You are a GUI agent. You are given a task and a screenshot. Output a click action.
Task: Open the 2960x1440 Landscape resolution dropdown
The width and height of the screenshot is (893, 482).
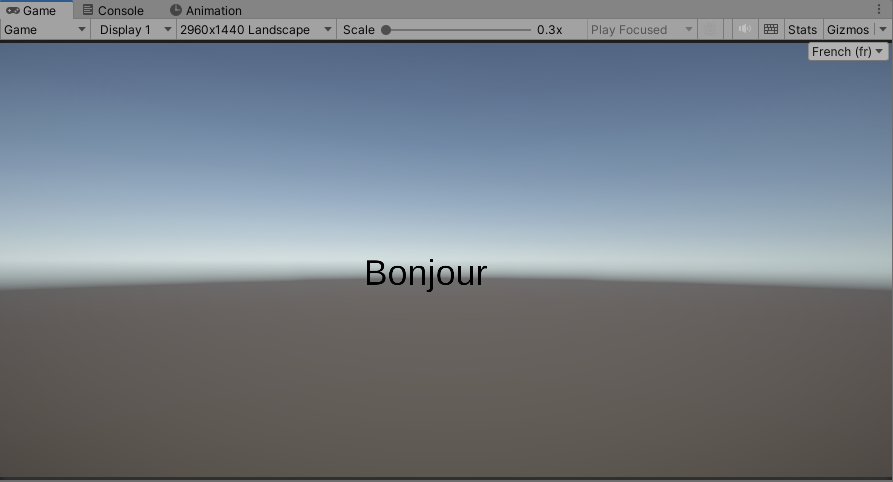coord(256,30)
